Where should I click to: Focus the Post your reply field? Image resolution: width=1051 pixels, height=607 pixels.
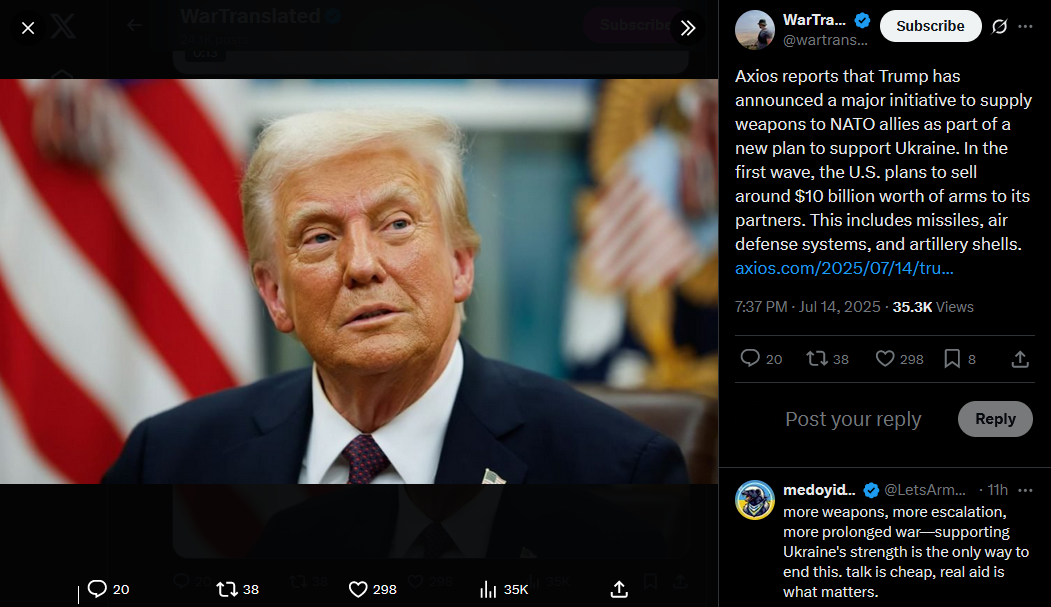853,419
